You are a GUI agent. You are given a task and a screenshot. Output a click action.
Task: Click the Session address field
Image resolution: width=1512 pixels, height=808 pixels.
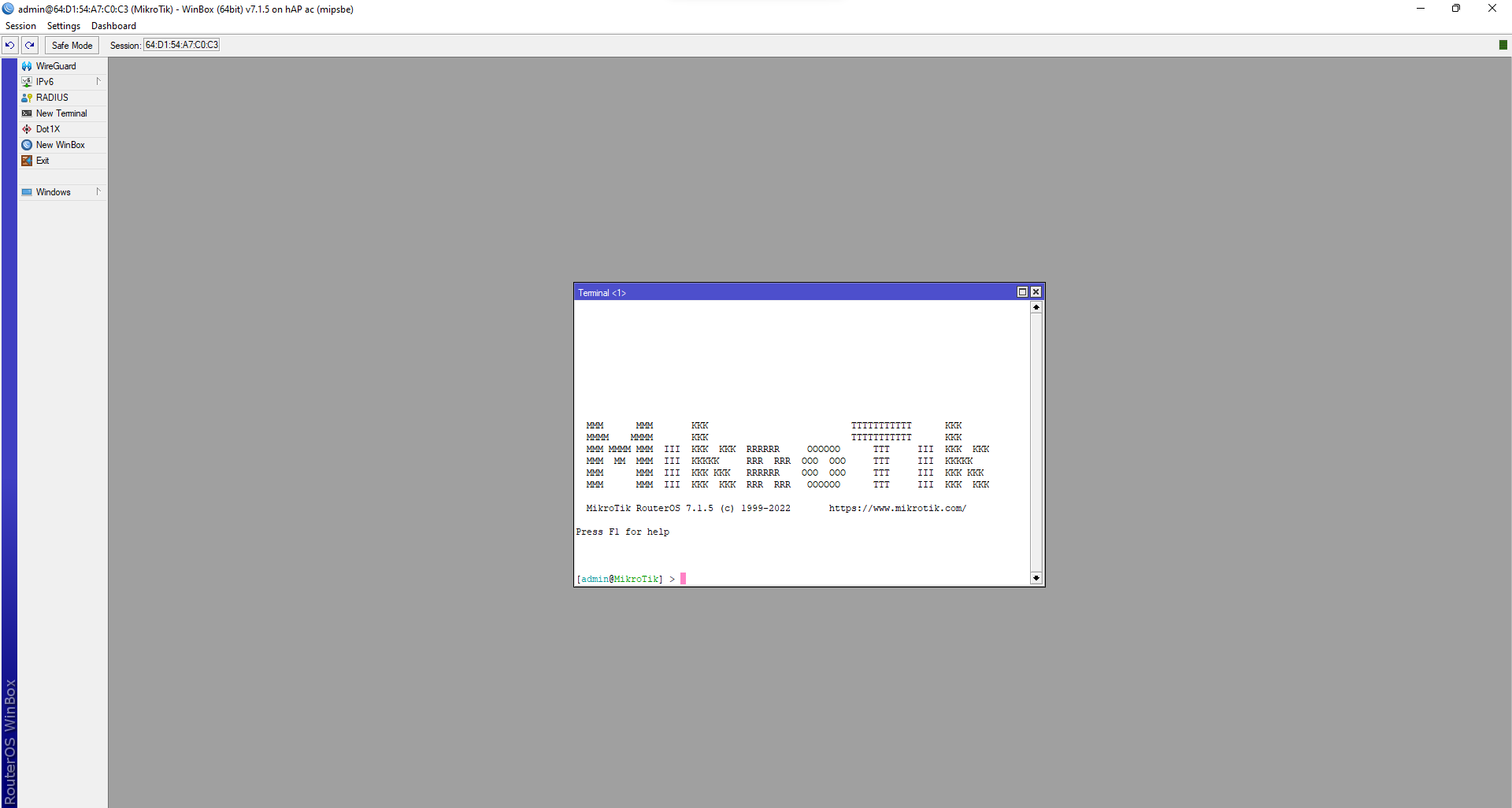181,45
